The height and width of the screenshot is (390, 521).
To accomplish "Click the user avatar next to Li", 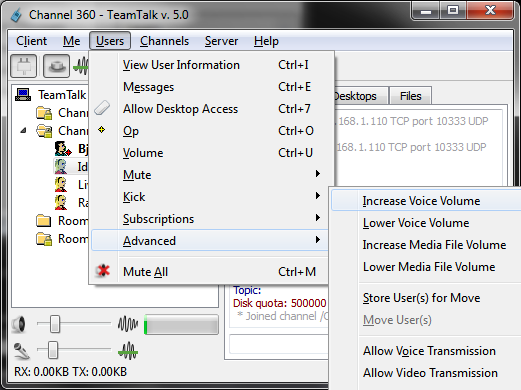I will point(61,184).
